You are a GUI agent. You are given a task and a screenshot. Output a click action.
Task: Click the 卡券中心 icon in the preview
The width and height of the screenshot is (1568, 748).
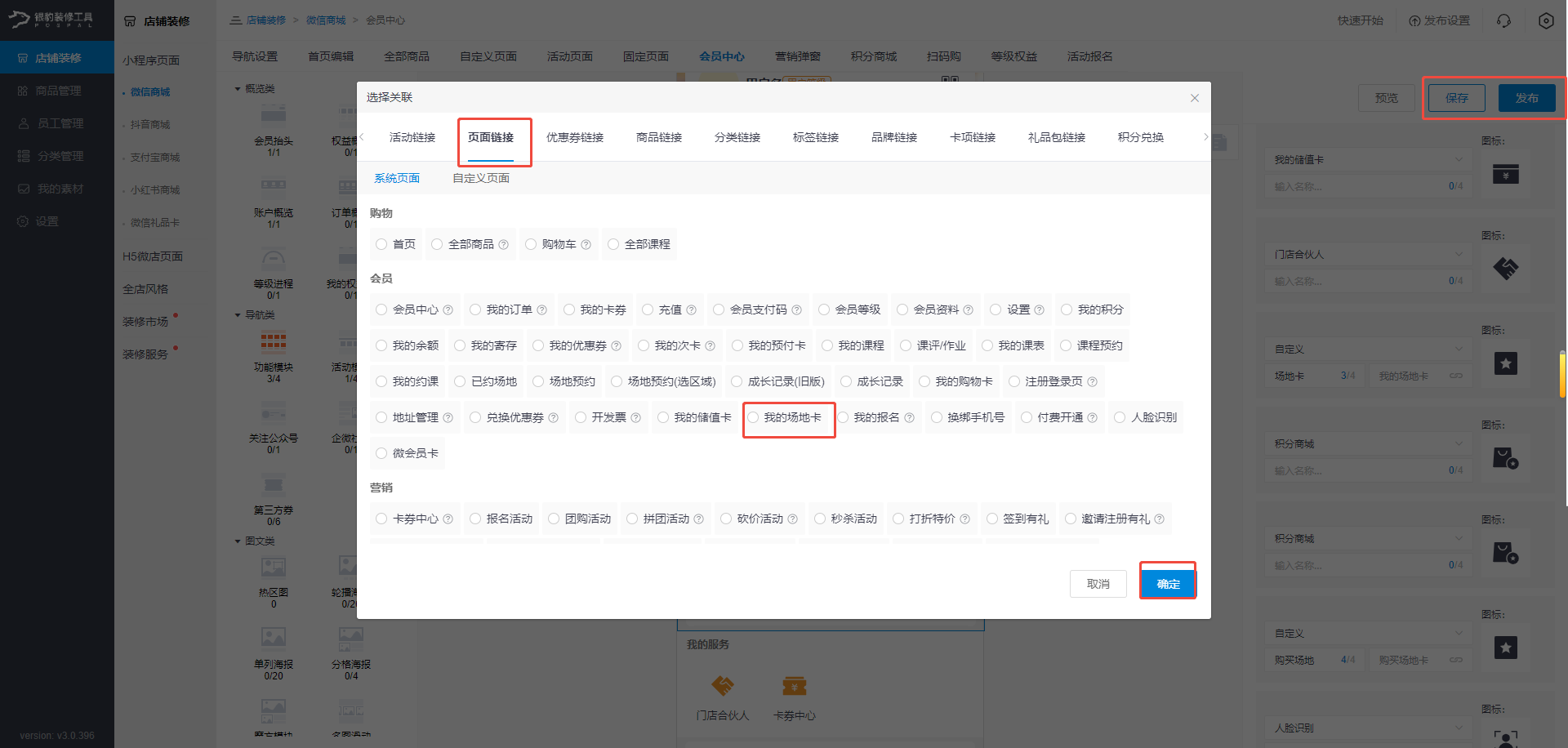(x=793, y=686)
